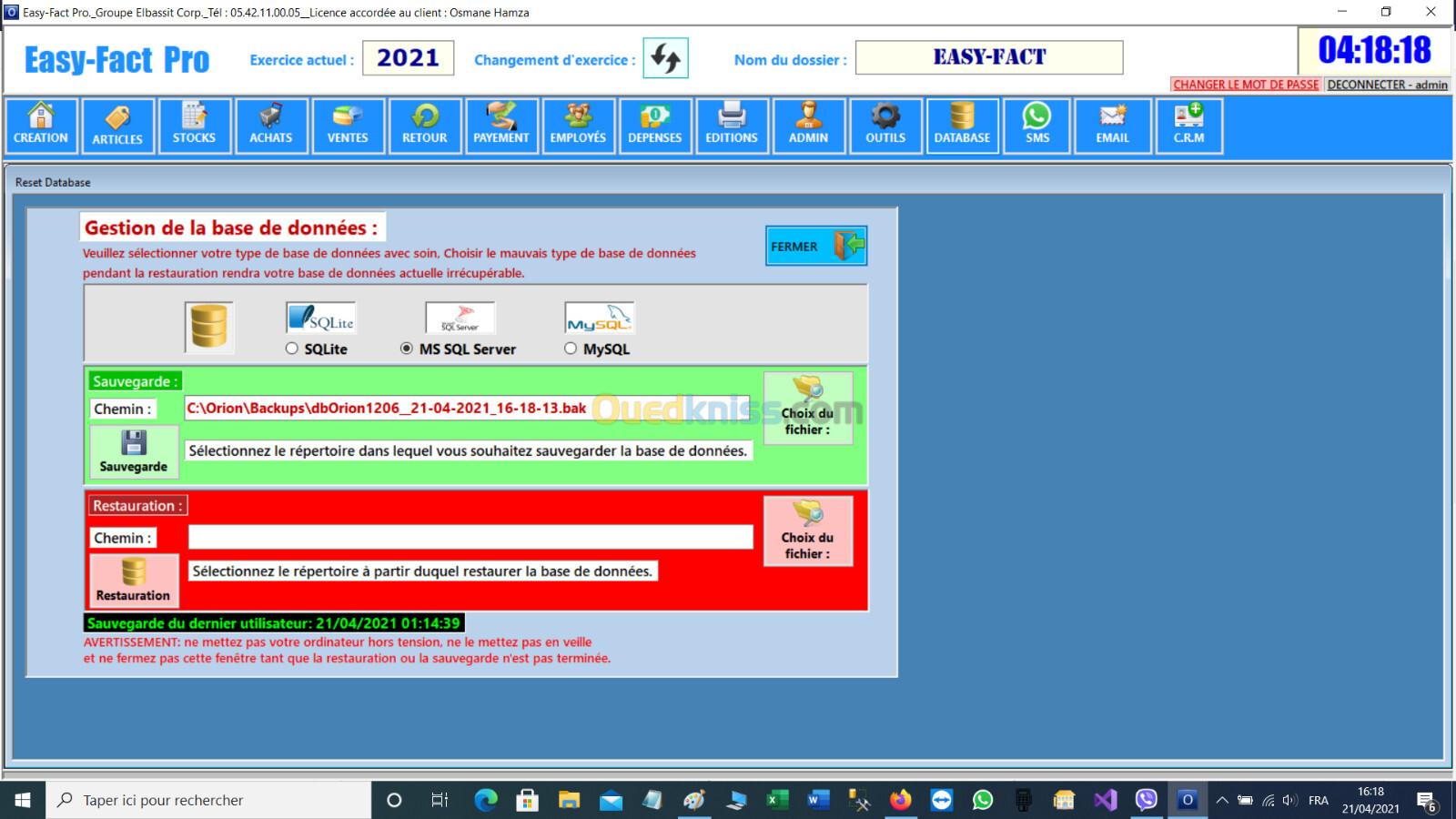Click the FERMER button

815,246
